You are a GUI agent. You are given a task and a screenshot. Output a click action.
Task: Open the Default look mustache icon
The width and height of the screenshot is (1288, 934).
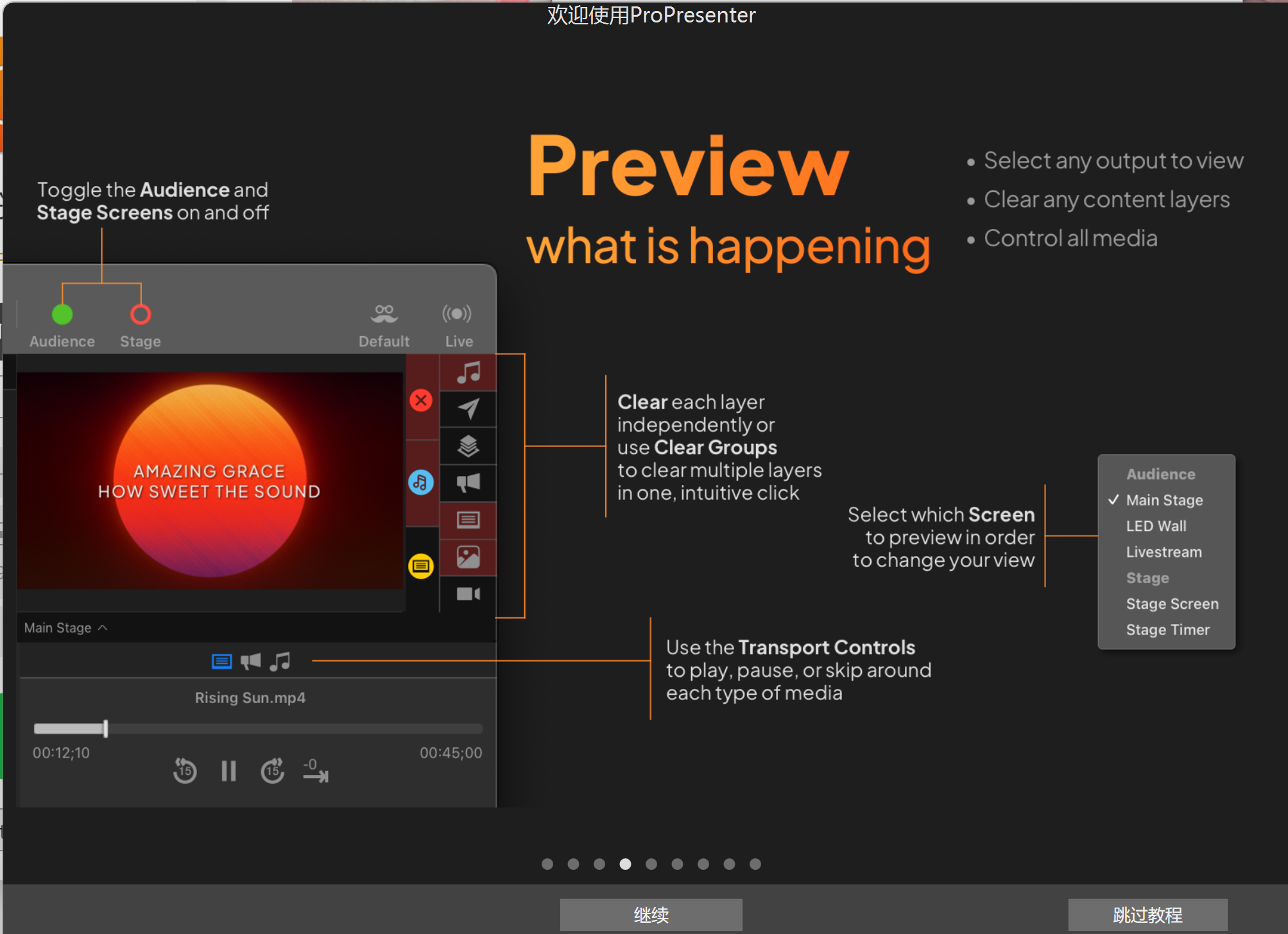384,314
